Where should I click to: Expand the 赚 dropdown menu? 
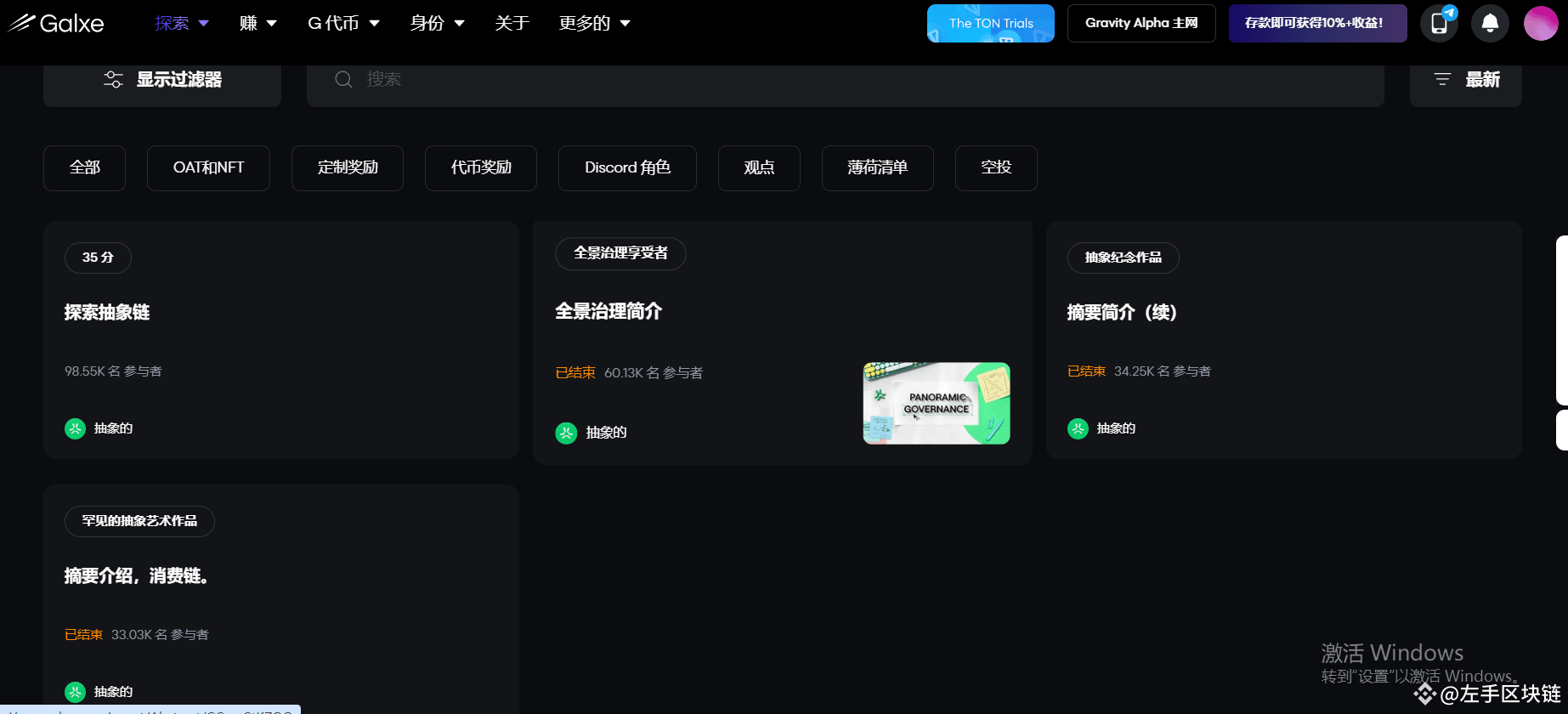click(x=258, y=23)
